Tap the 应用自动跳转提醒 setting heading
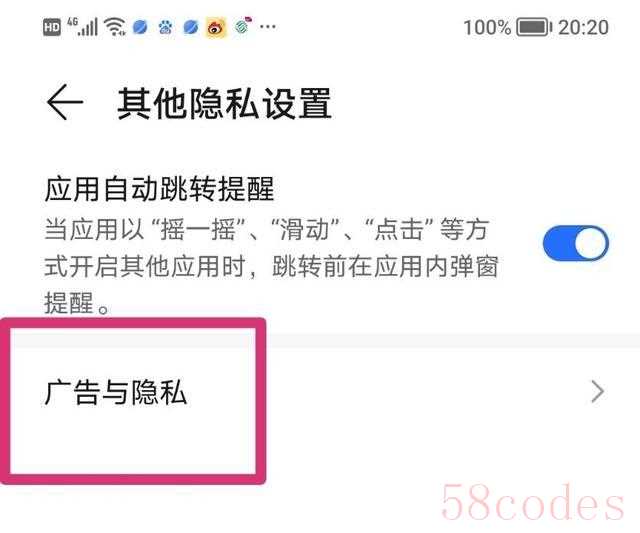Screen dimensions: 640x533 (160, 189)
